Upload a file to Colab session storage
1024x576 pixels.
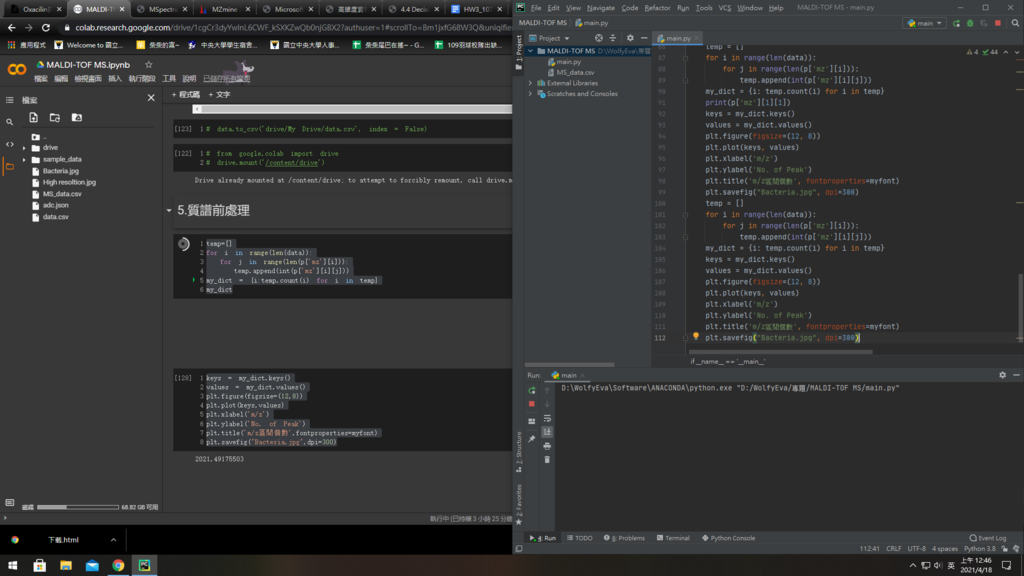(33, 118)
